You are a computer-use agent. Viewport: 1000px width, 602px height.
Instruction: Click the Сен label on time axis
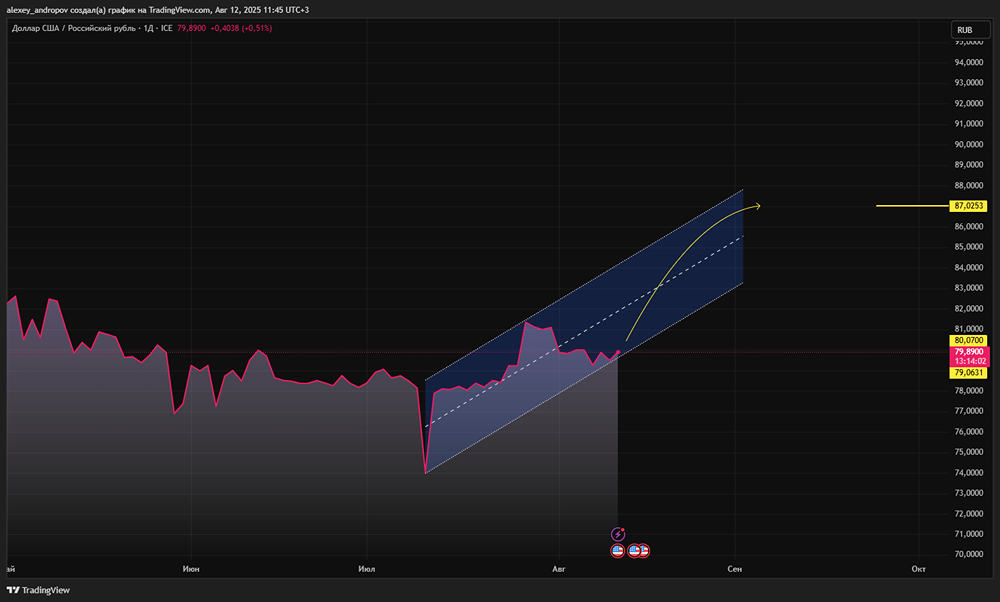[735, 569]
